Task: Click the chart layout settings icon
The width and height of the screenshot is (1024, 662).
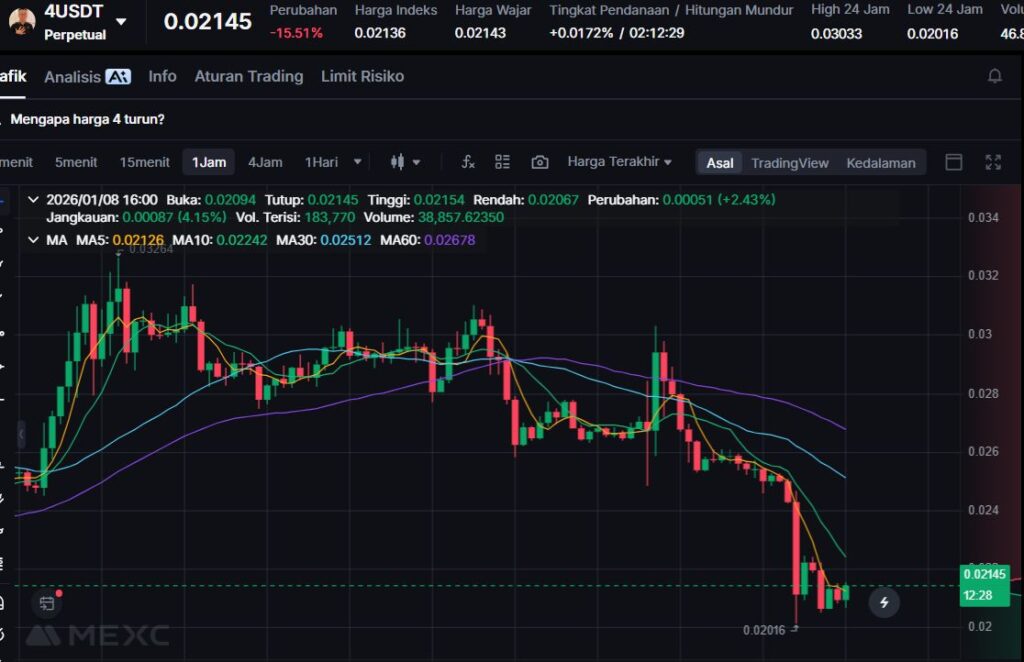Action: pyautogui.click(x=502, y=162)
